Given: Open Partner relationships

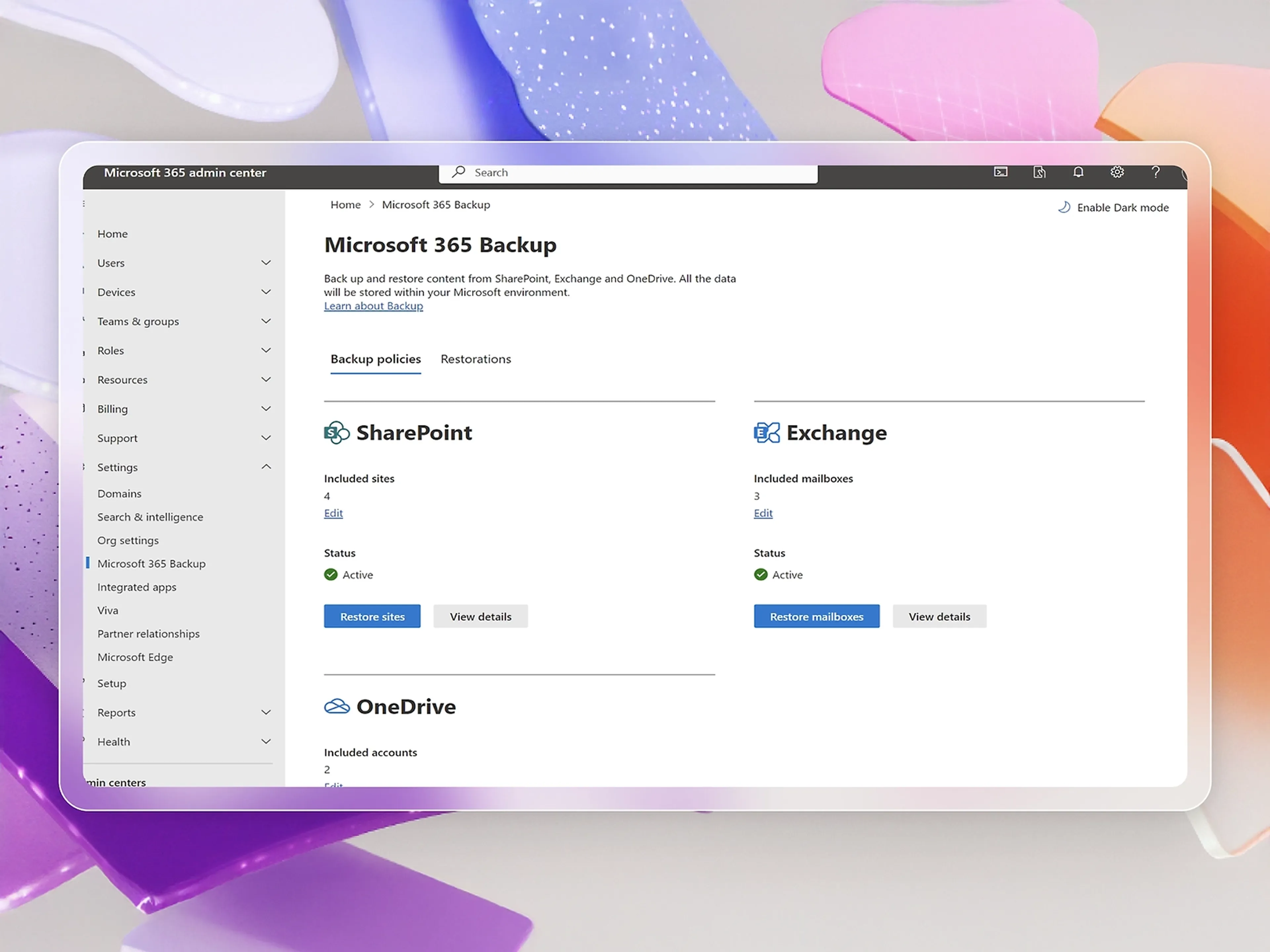Looking at the screenshot, I should point(149,634).
